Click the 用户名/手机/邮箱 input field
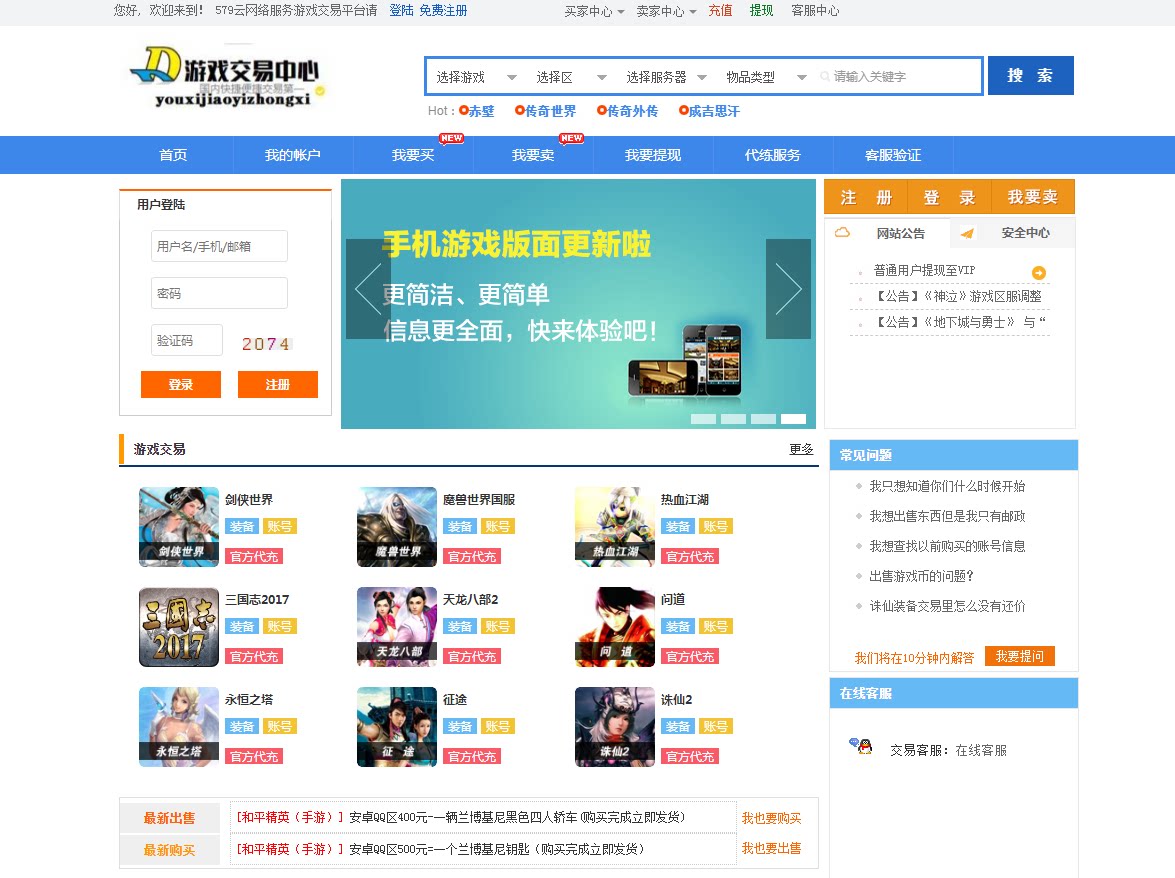The image size is (1175, 878). [x=218, y=246]
